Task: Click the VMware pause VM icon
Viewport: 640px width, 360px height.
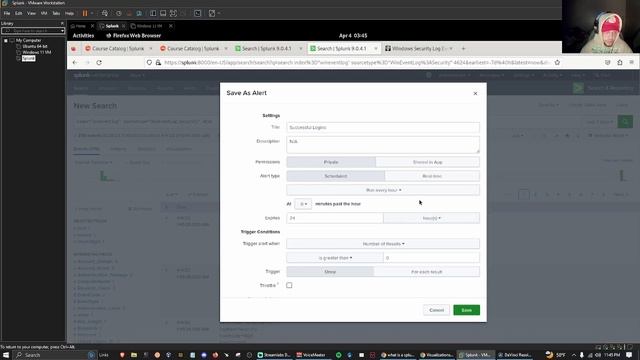Action: click(85, 13)
